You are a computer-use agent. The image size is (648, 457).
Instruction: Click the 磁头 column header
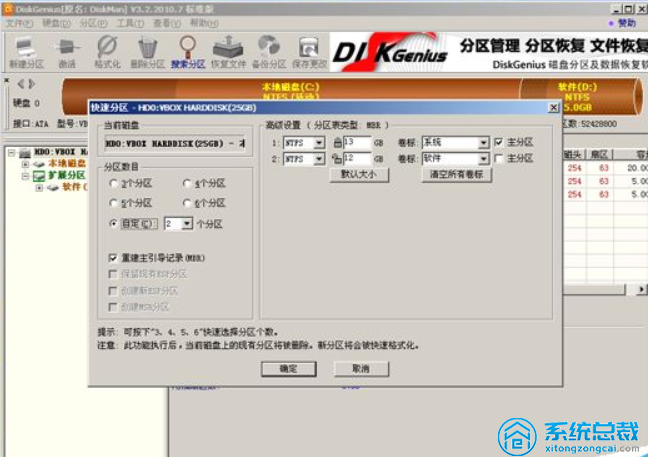click(574, 155)
